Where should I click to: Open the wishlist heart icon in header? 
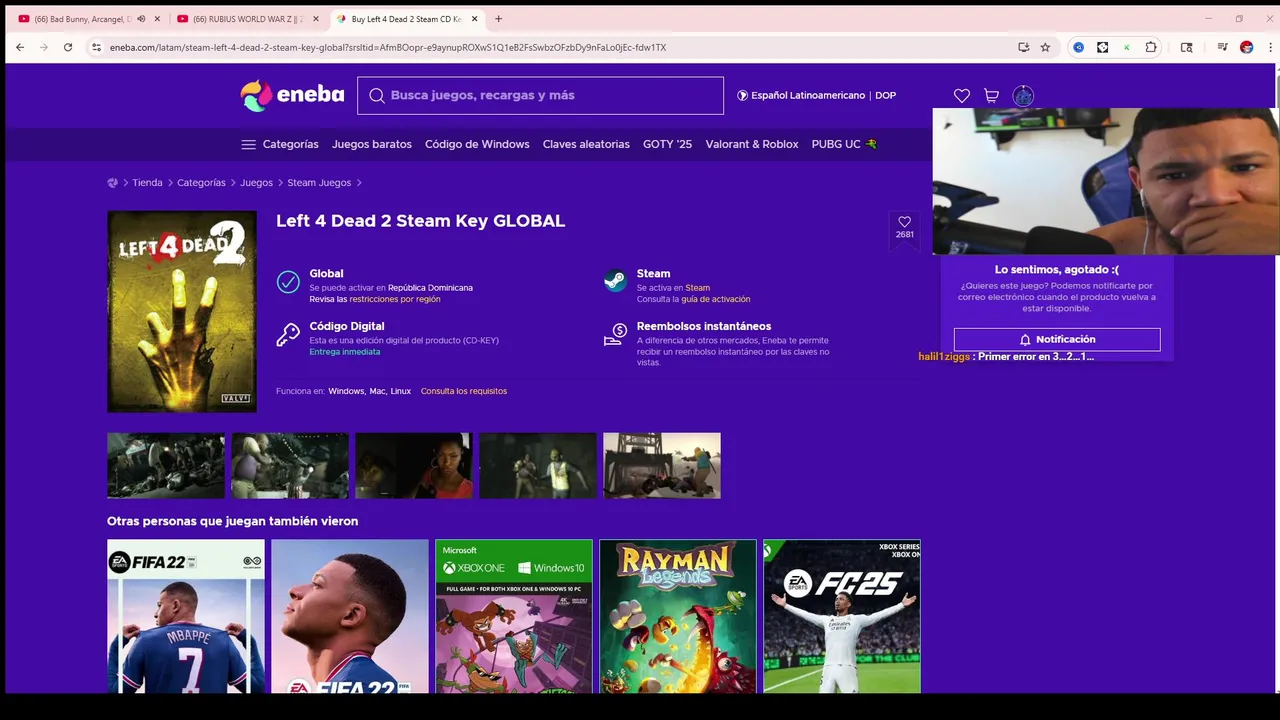pyautogui.click(x=962, y=96)
